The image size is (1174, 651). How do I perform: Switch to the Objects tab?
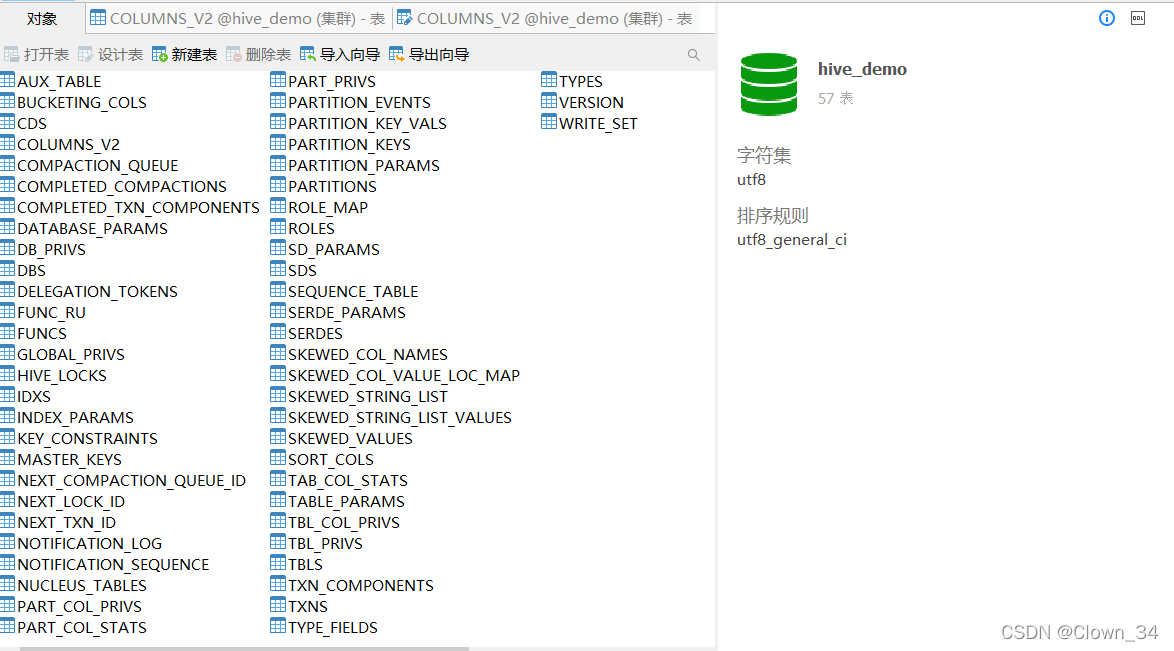click(42, 19)
